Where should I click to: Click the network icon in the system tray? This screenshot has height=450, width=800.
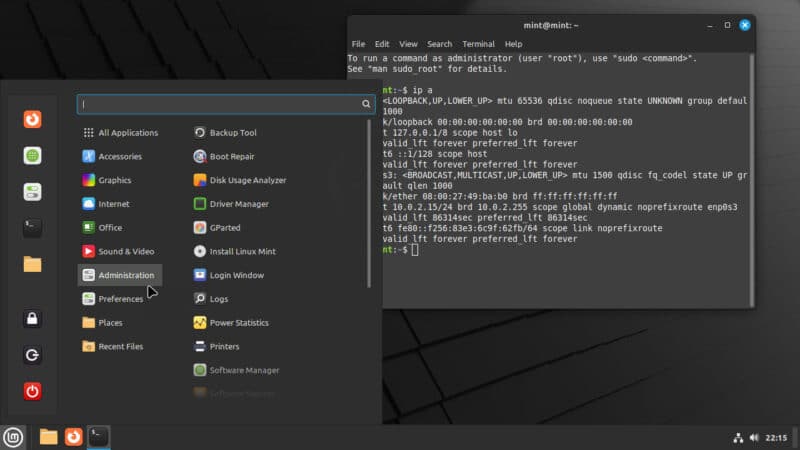739,438
